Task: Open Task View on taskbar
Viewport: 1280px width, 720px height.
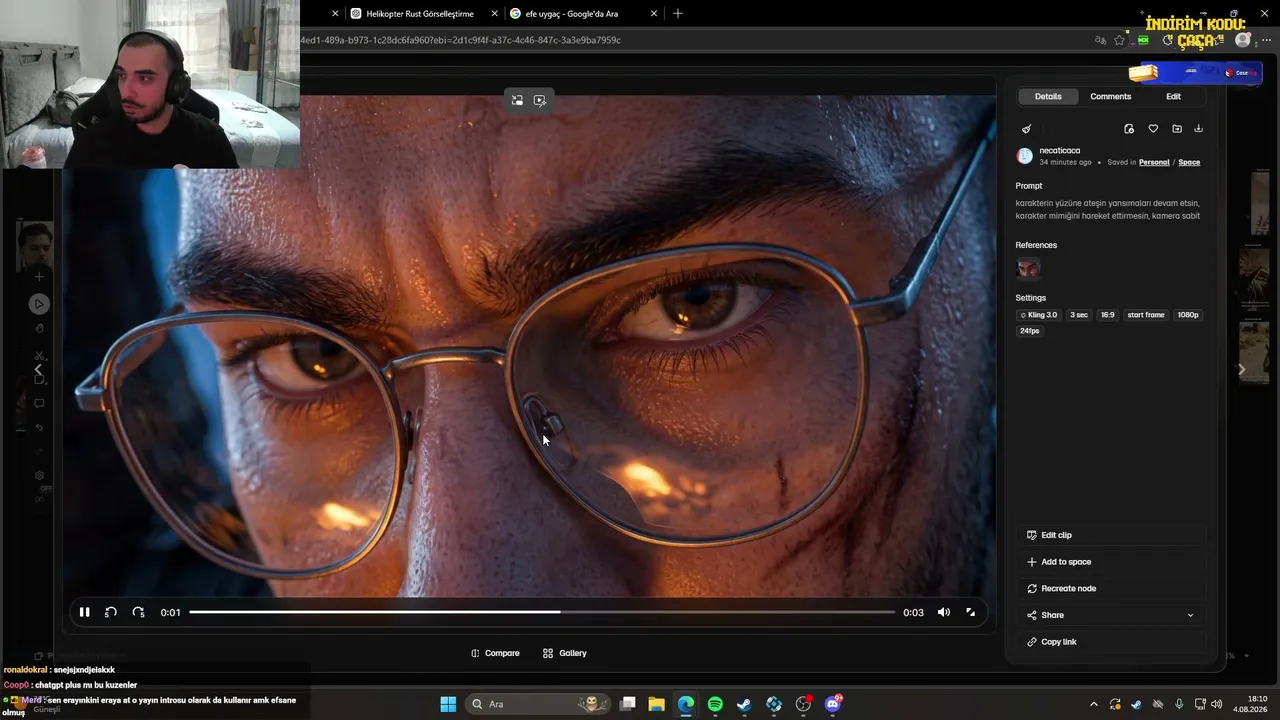Action: [627, 704]
